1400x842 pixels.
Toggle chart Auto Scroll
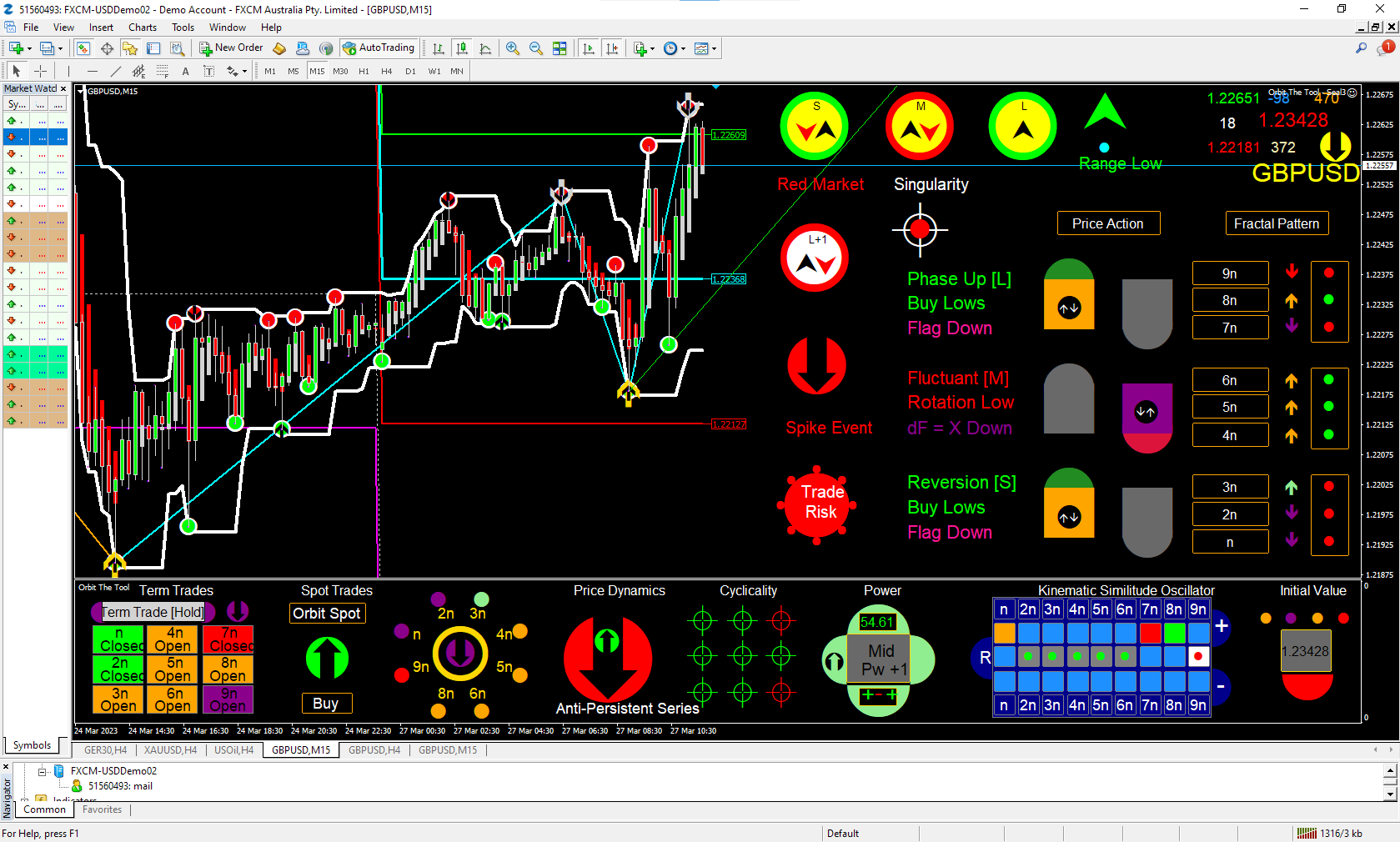(589, 48)
